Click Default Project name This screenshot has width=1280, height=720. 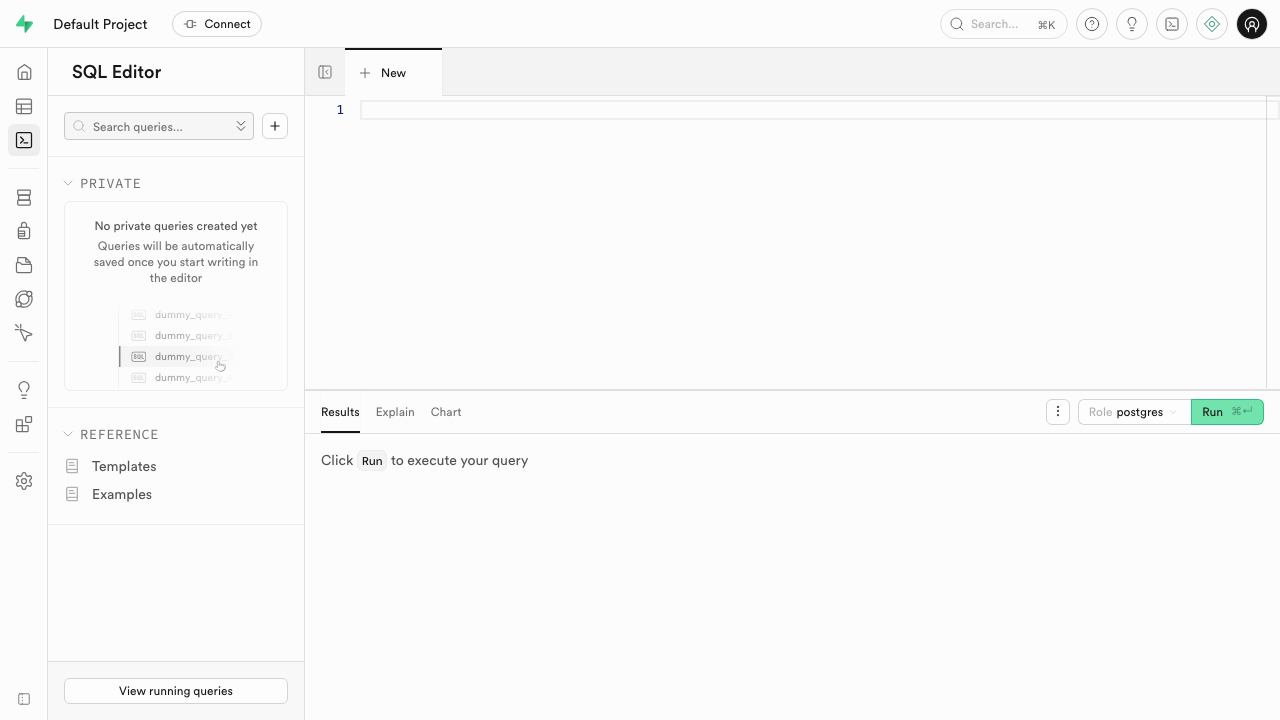[x=100, y=24]
